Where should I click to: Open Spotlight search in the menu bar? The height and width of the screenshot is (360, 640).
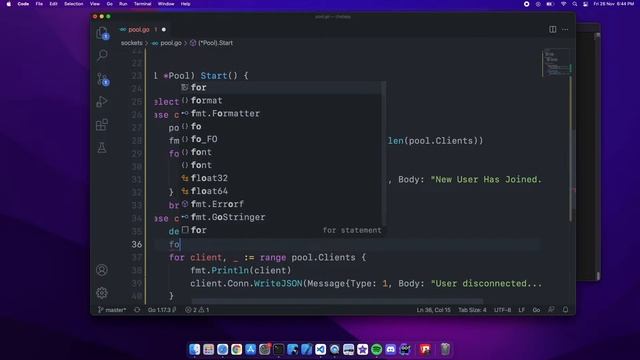575,4
